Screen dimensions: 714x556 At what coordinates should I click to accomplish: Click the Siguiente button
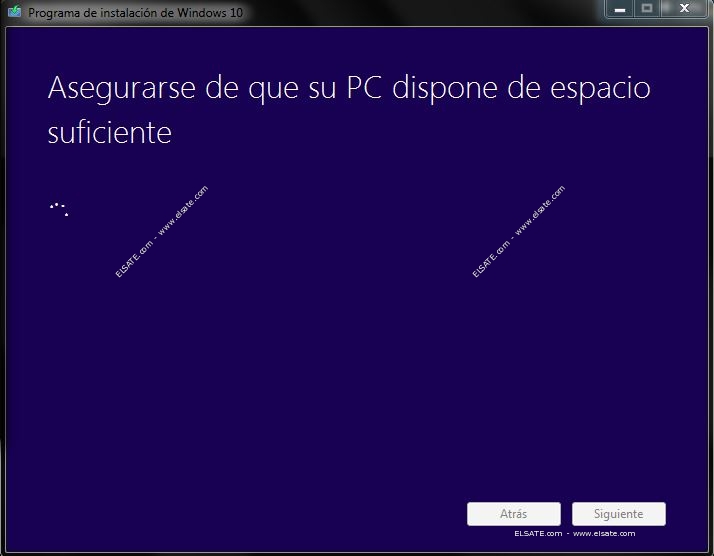pos(618,514)
